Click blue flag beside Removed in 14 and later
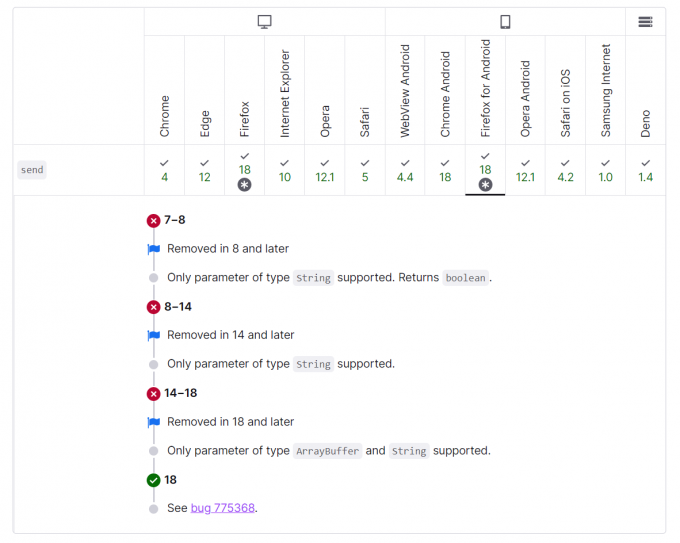 coord(154,335)
